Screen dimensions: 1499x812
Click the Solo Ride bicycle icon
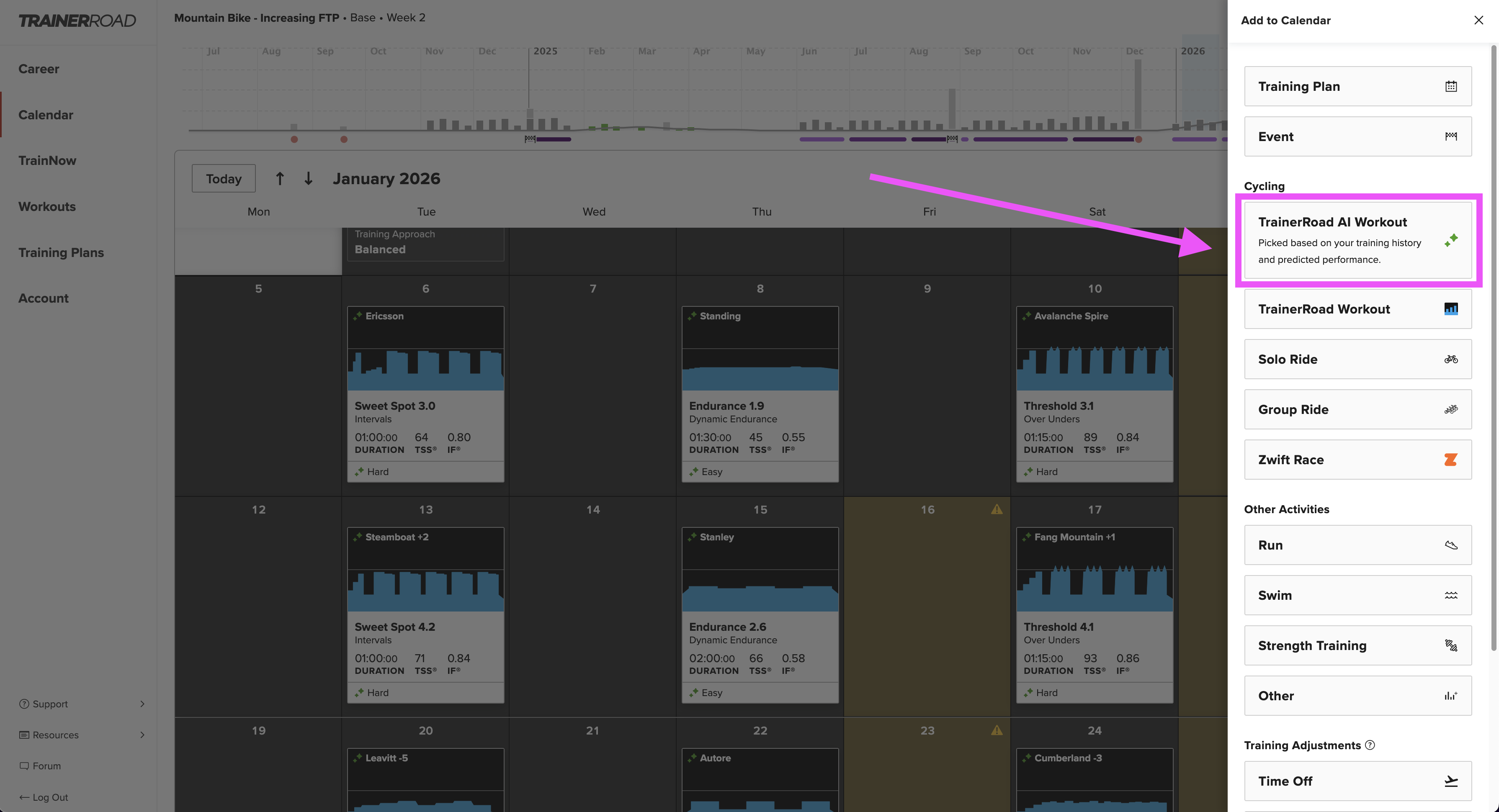tap(1451, 359)
